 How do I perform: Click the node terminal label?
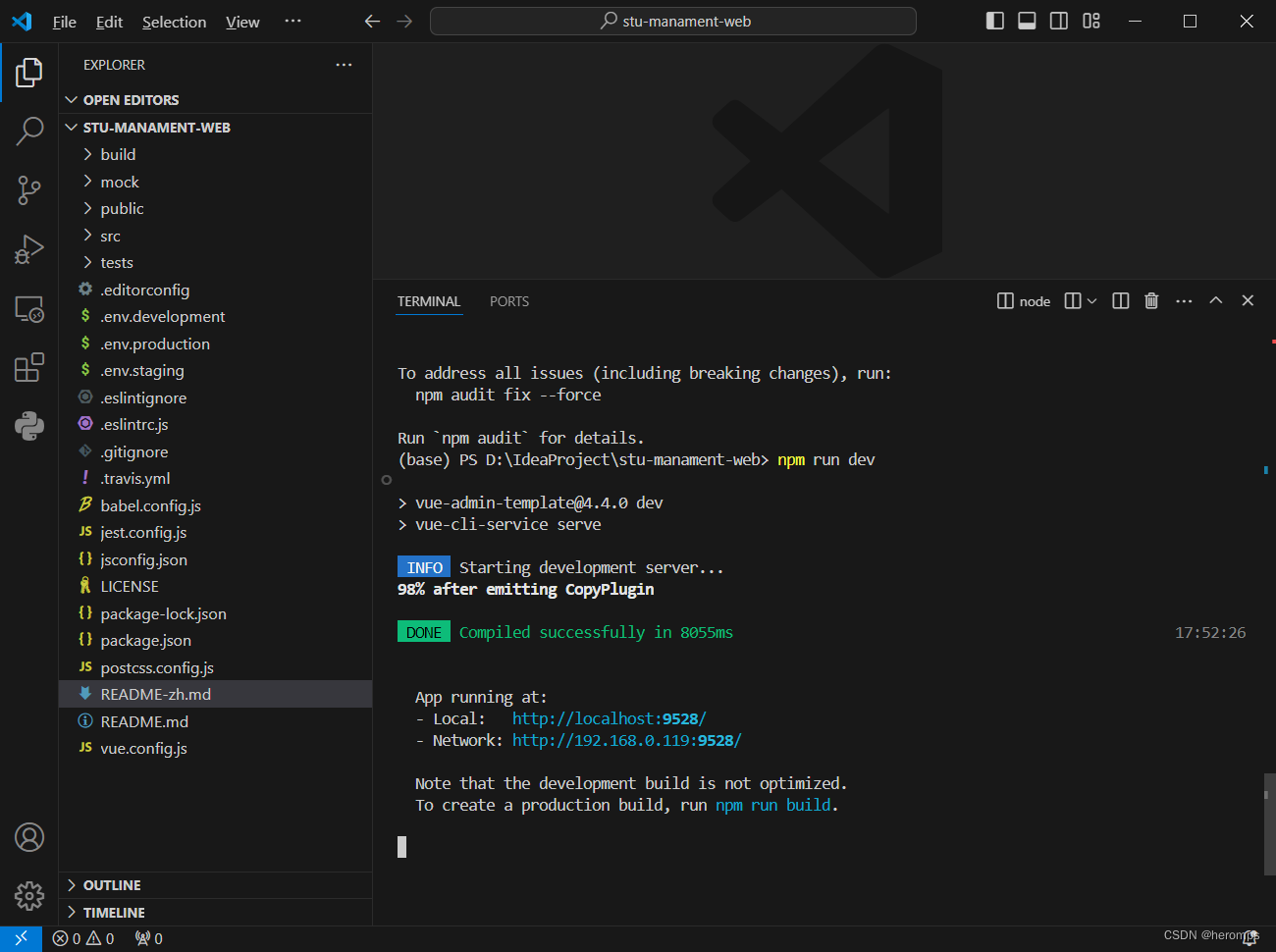1024,301
